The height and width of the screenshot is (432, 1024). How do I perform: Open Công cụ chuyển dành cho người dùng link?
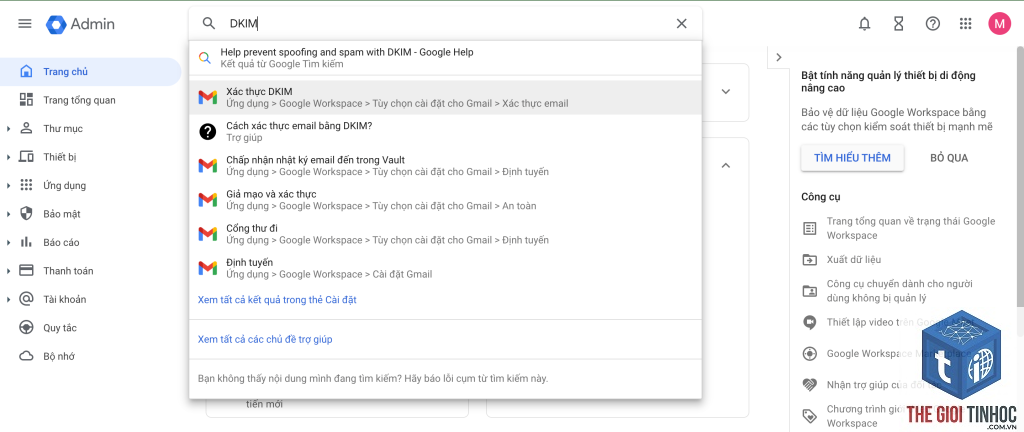pos(899,291)
